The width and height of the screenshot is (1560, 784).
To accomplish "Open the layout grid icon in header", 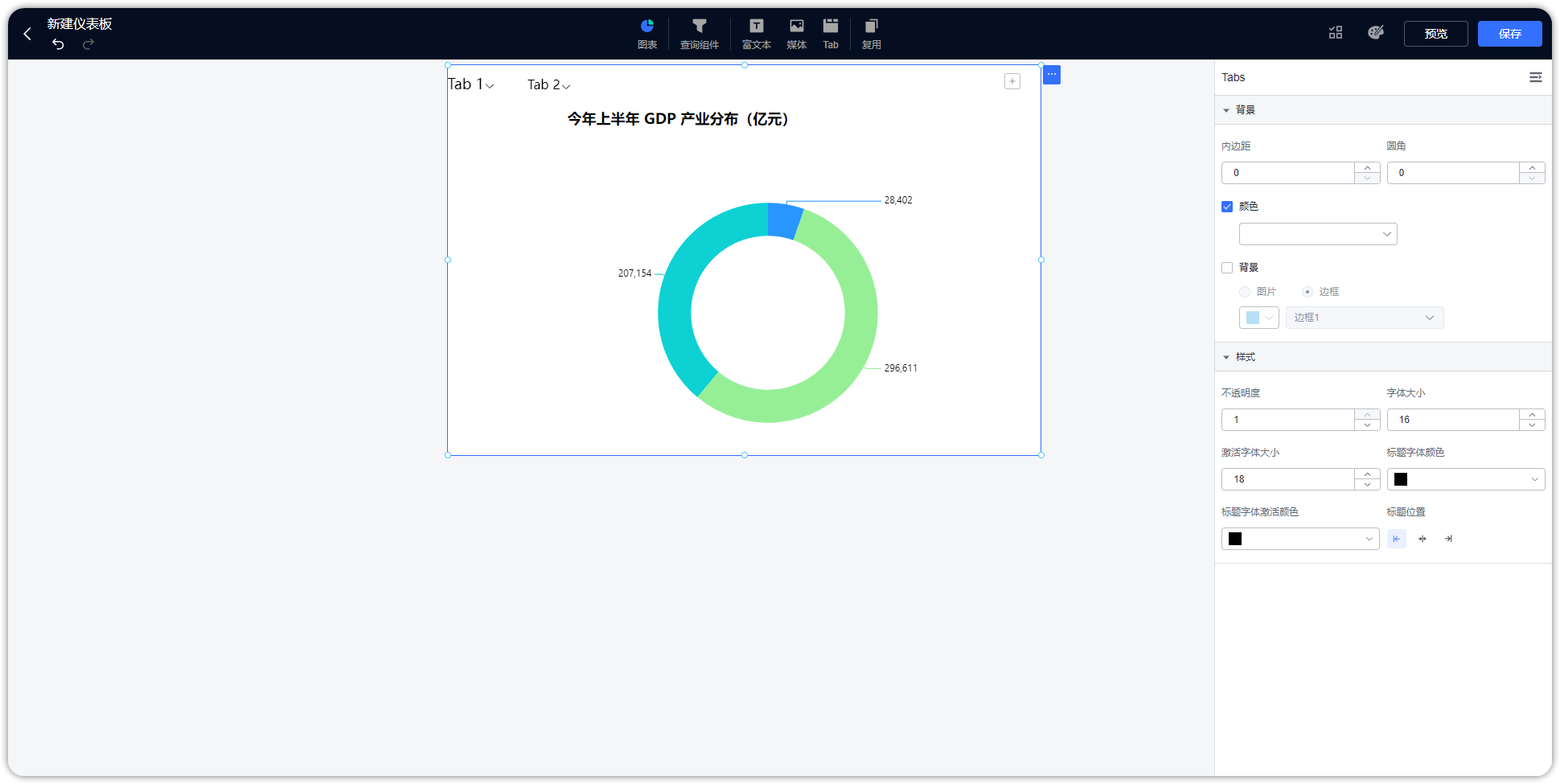I will 1336,32.
